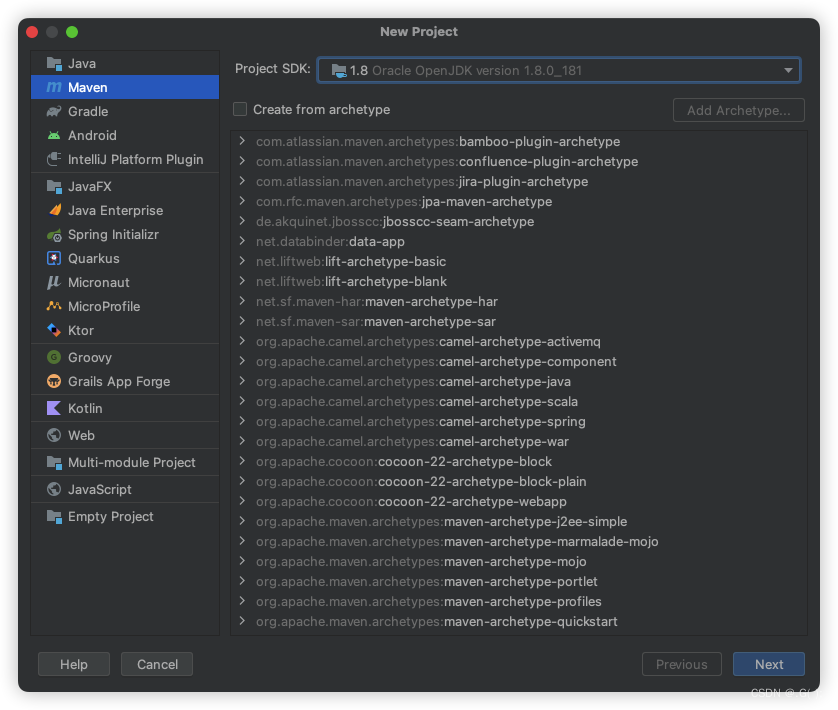The image size is (838, 710).
Task: Select the Java folder icon in sidebar
Action: (x=54, y=64)
